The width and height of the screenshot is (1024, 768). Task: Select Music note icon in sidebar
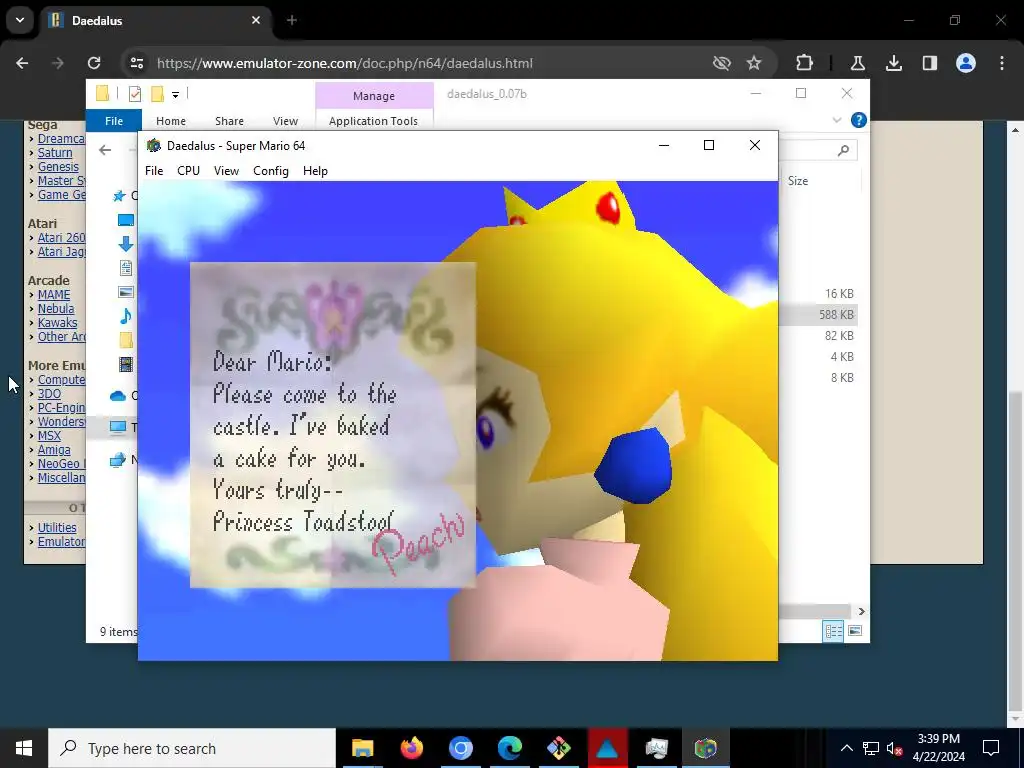(x=125, y=315)
